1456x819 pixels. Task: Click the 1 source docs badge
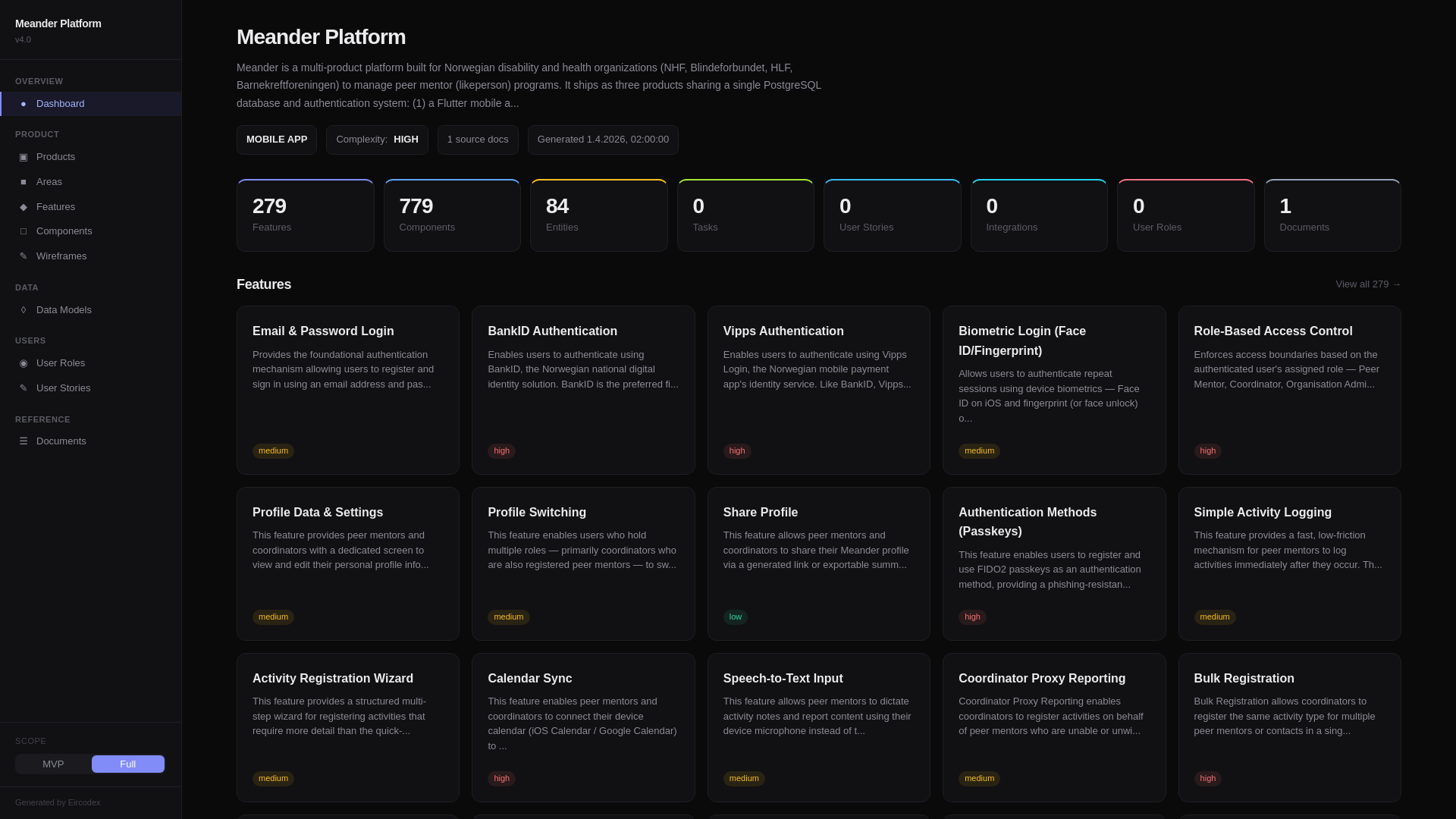tap(478, 140)
